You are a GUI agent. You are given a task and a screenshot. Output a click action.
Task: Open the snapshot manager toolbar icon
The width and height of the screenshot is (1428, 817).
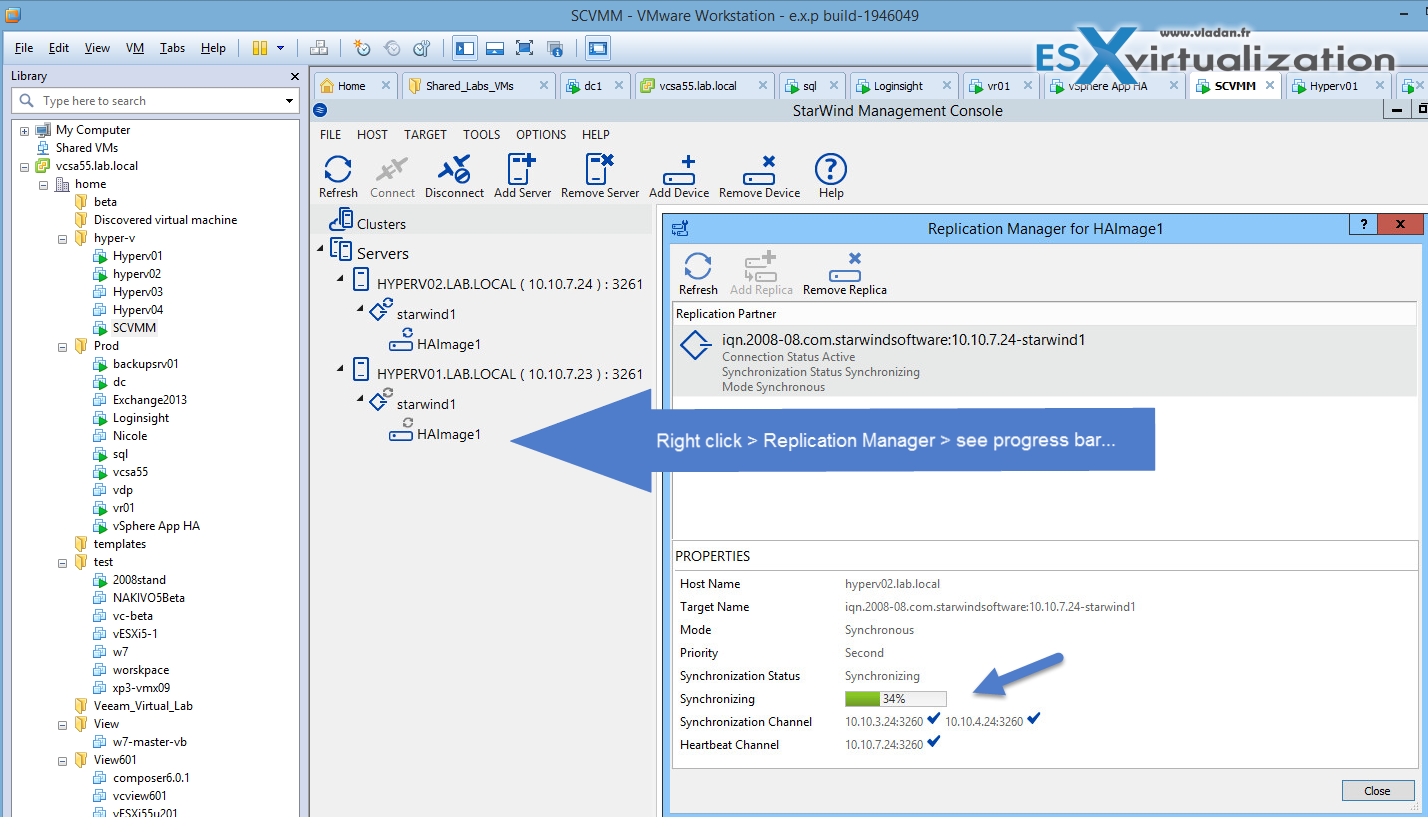pyautogui.click(x=421, y=48)
